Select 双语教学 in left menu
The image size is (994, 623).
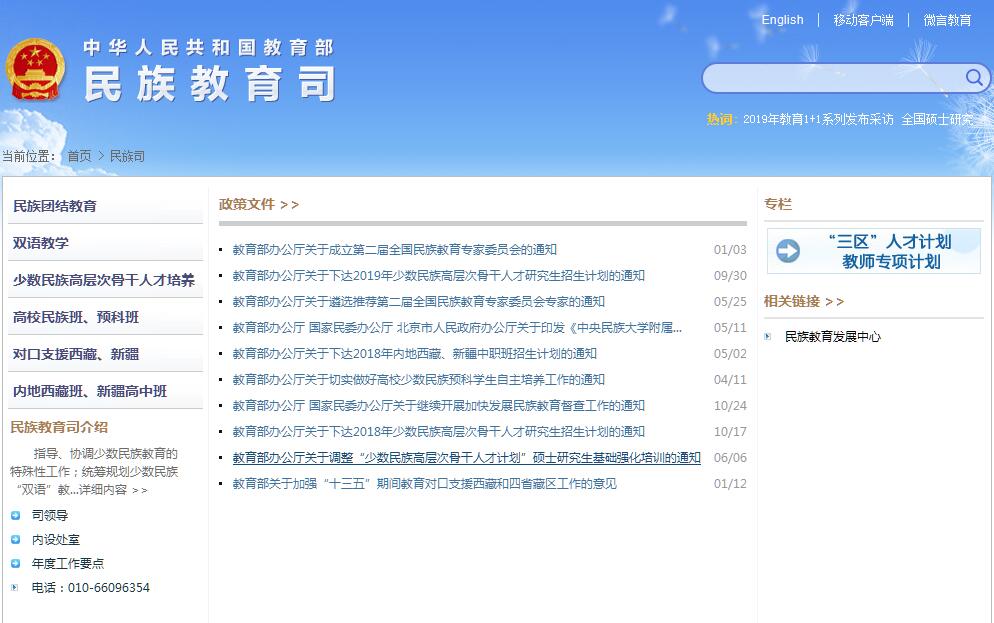pyautogui.click(x=41, y=243)
